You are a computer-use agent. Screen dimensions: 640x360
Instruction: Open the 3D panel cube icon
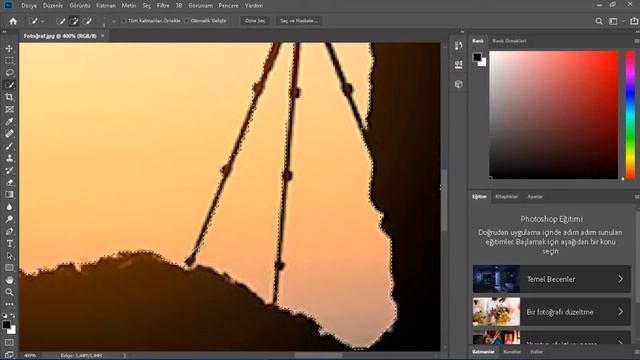(458, 84)
